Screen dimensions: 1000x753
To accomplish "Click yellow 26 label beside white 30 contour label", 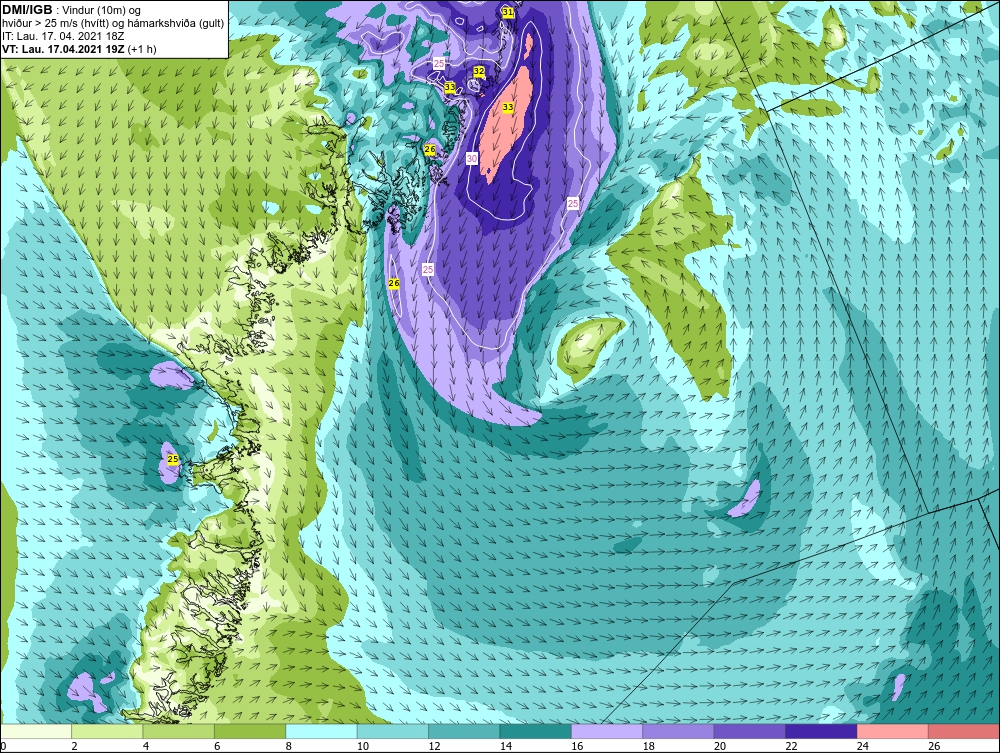I will point(430,149).
